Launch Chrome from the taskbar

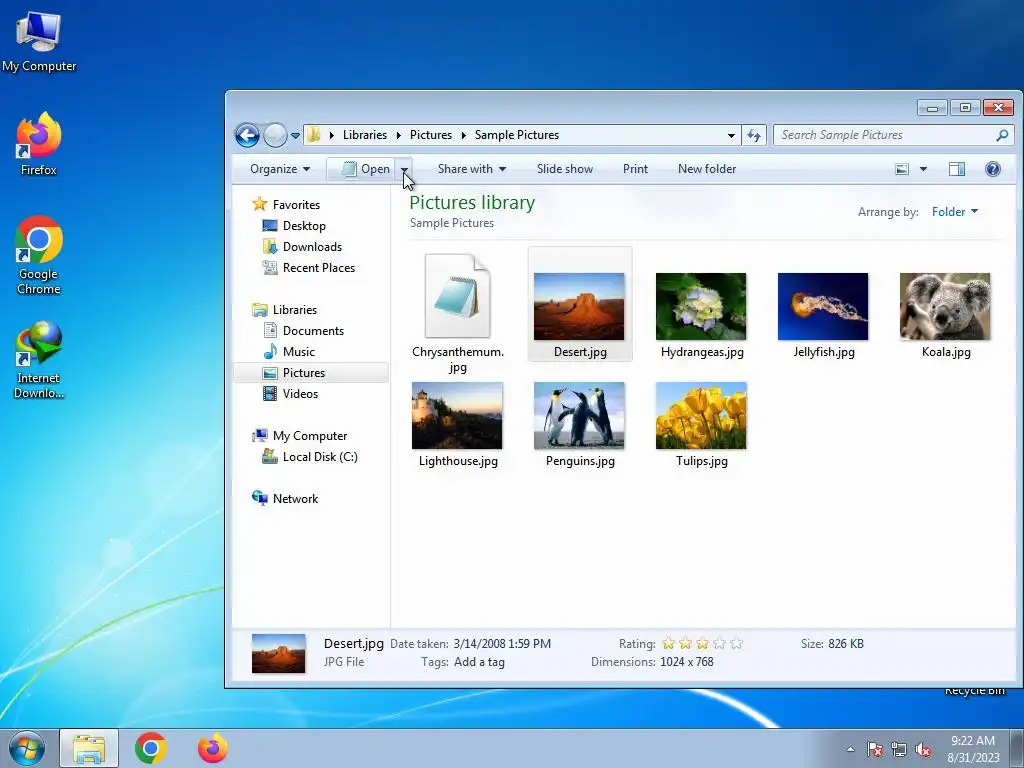click(151, 748)
